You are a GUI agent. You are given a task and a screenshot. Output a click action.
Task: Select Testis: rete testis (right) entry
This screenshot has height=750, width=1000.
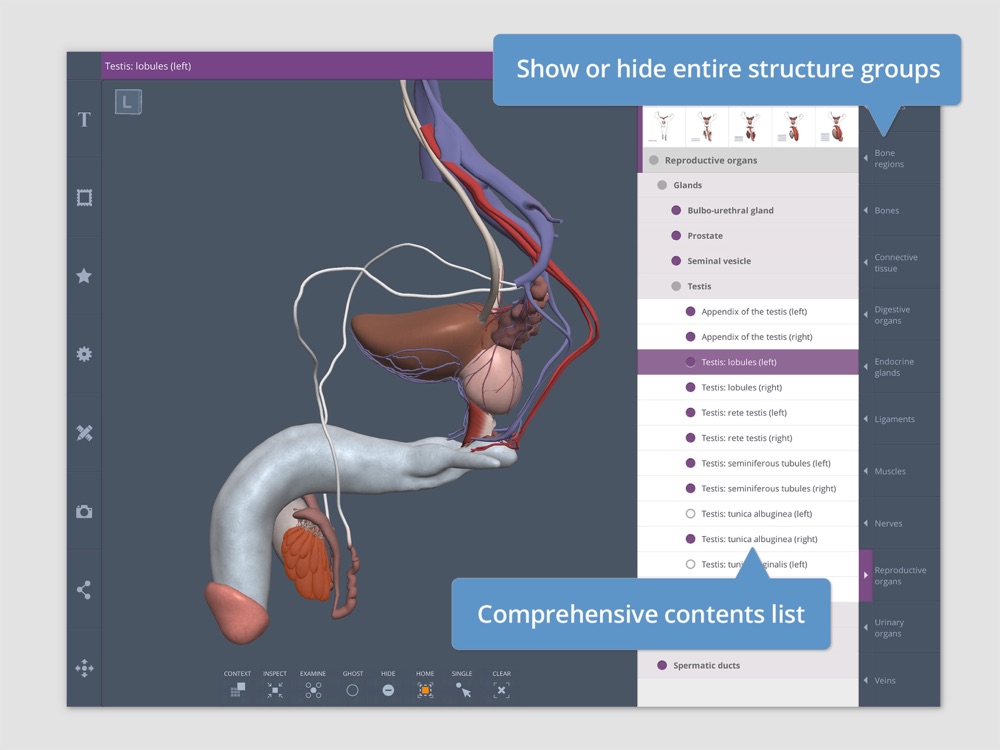click(x=748, y=438)
